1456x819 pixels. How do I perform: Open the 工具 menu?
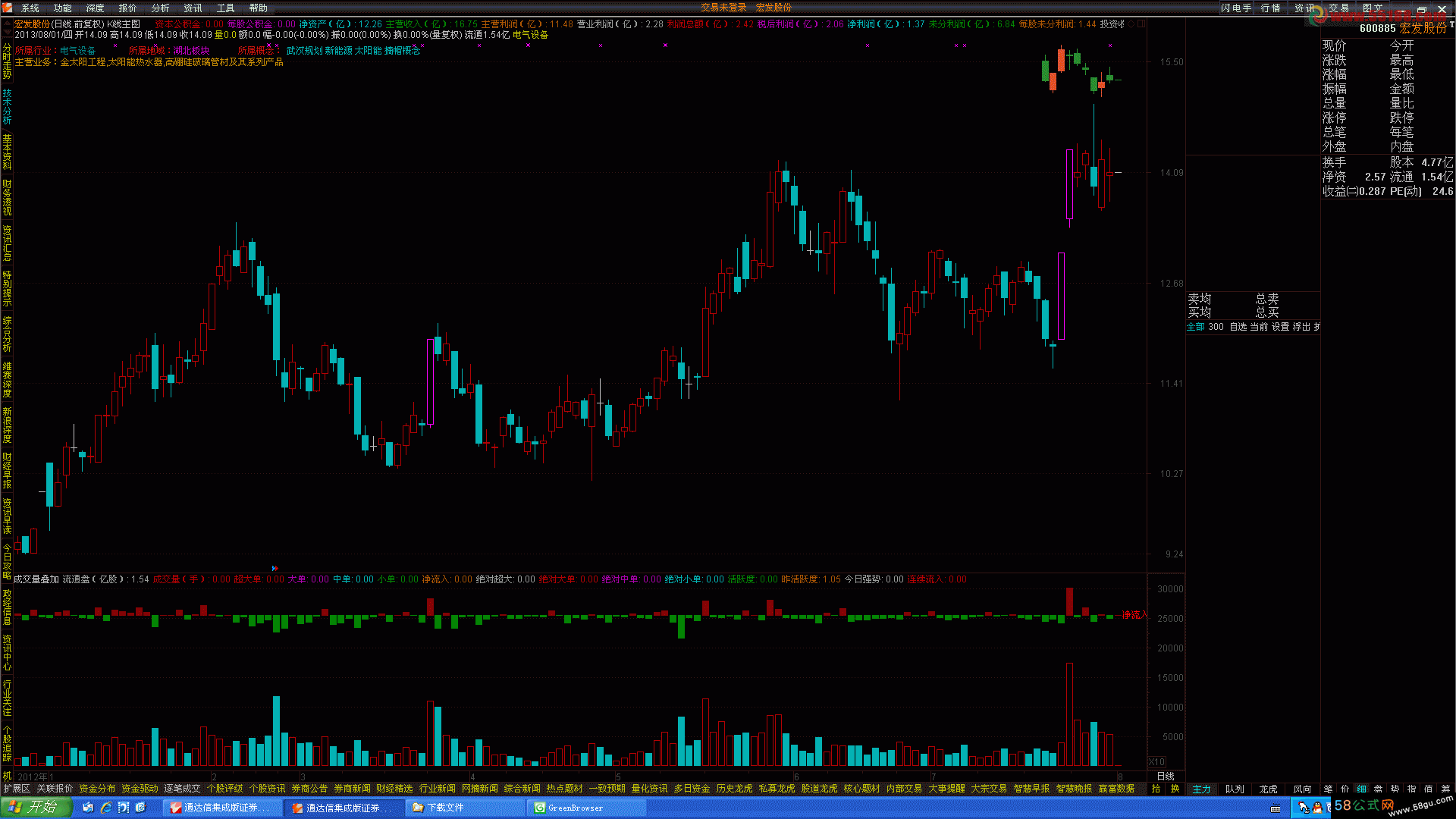point(226,8)
